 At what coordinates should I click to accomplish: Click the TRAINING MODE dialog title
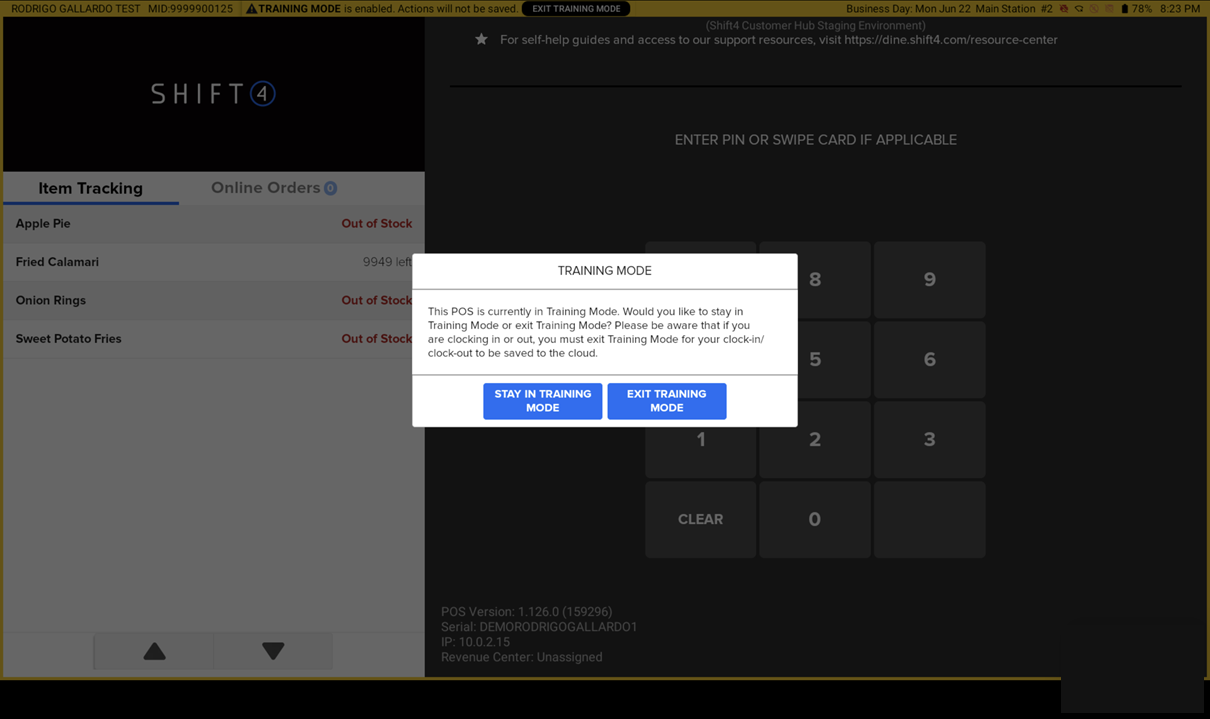coord(604,271)
